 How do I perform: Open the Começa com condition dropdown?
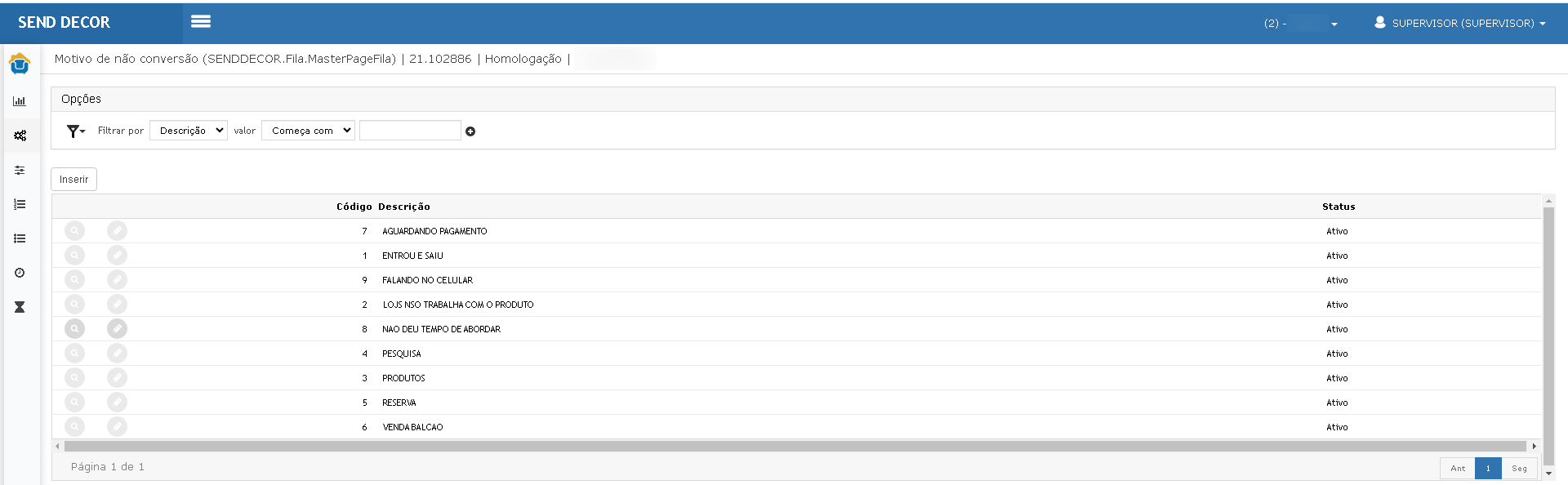click(308, 131)
